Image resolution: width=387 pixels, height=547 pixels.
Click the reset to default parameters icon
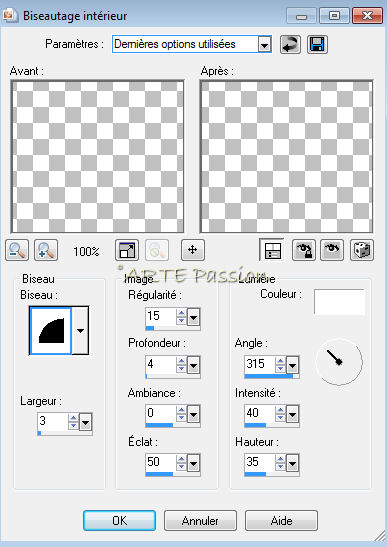click(x=290, y=45)
